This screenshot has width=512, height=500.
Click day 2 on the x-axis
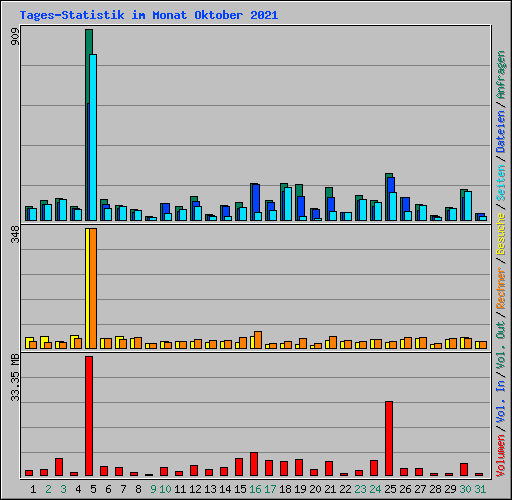[48, 489]
